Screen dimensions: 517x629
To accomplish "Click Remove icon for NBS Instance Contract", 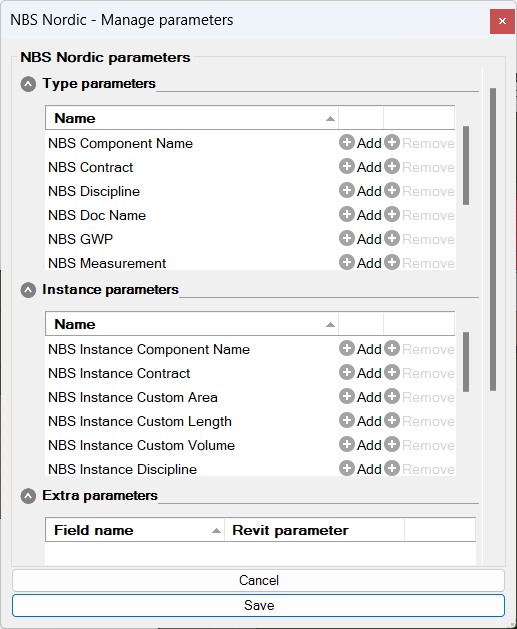I will click(392, 373).
